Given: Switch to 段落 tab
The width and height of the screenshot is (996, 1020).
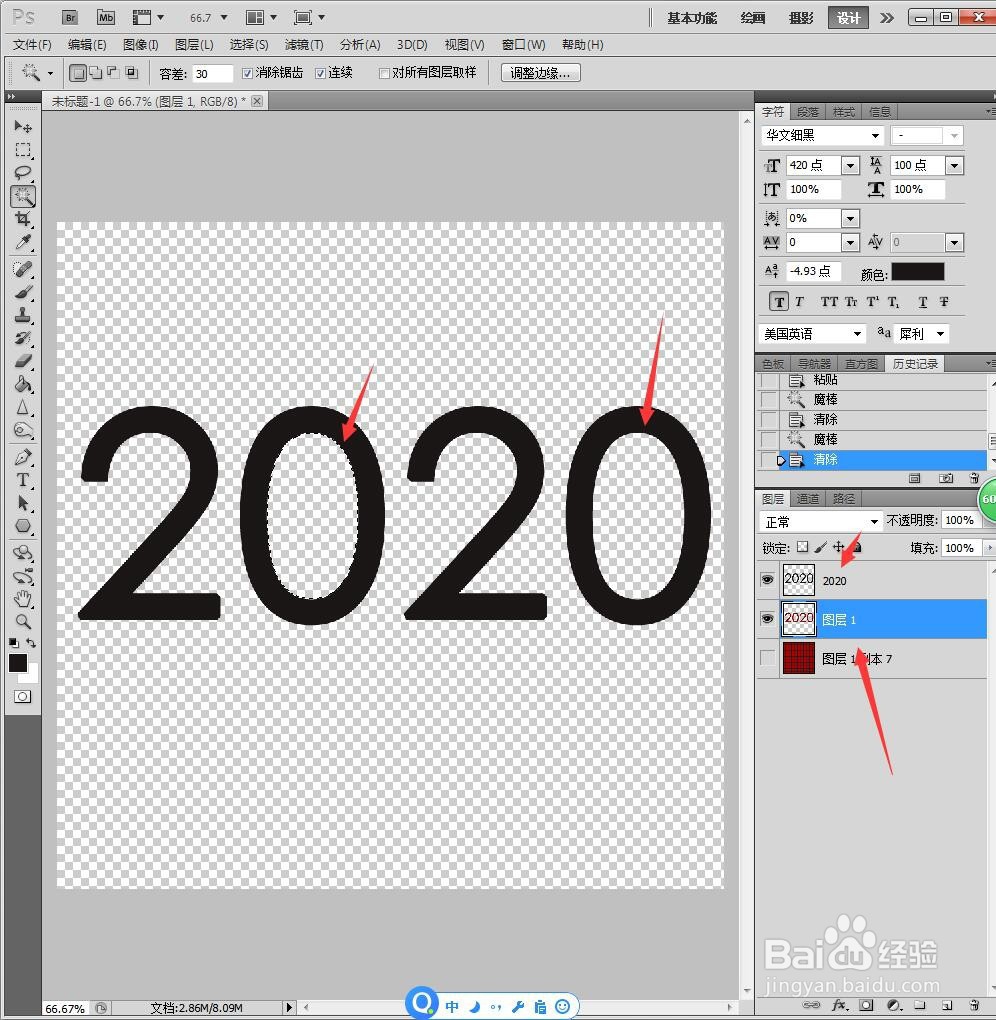Looking at the screenshot, I should (x=808, y=112).
